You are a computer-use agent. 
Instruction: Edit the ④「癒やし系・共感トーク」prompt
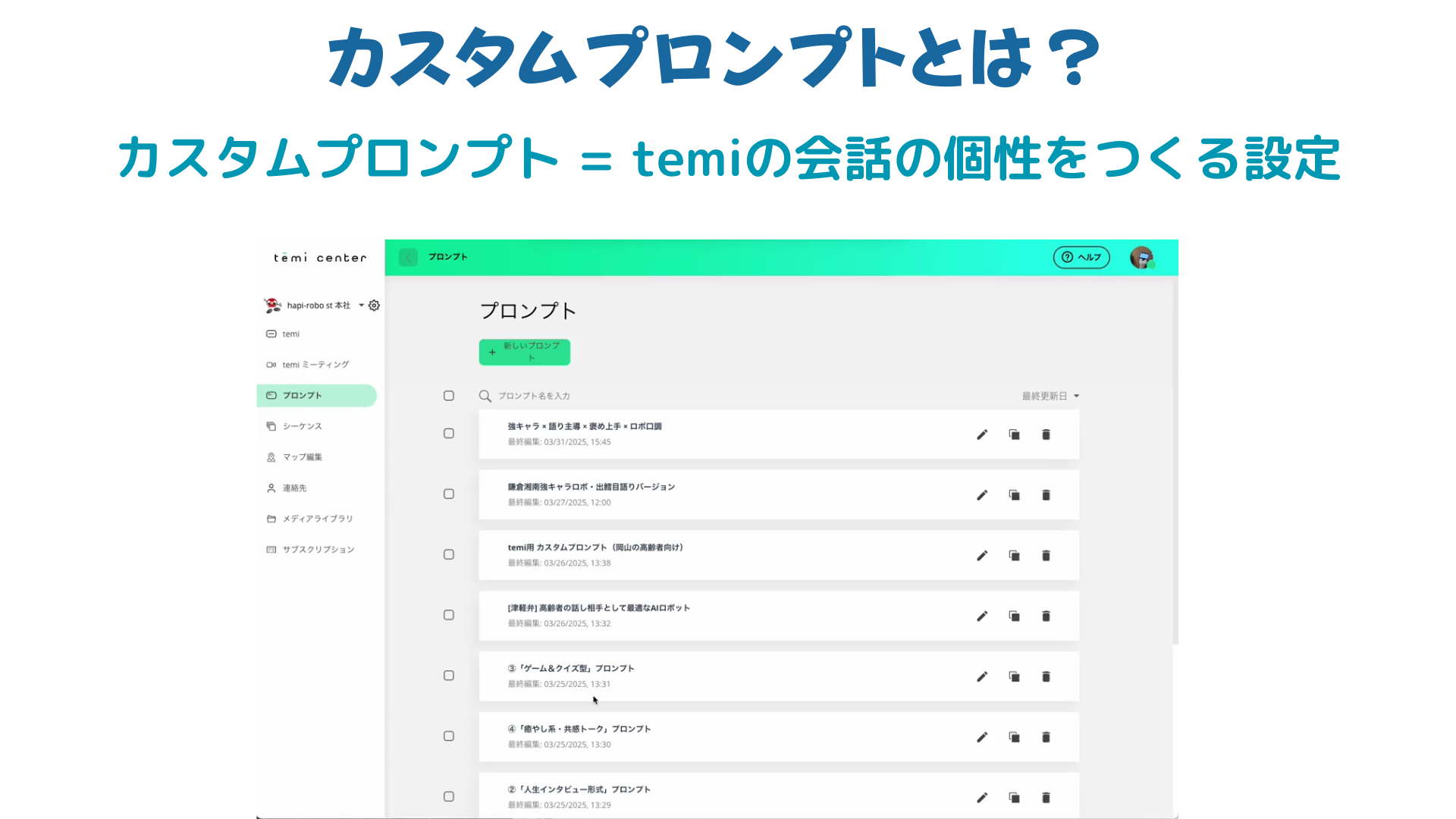982,737
